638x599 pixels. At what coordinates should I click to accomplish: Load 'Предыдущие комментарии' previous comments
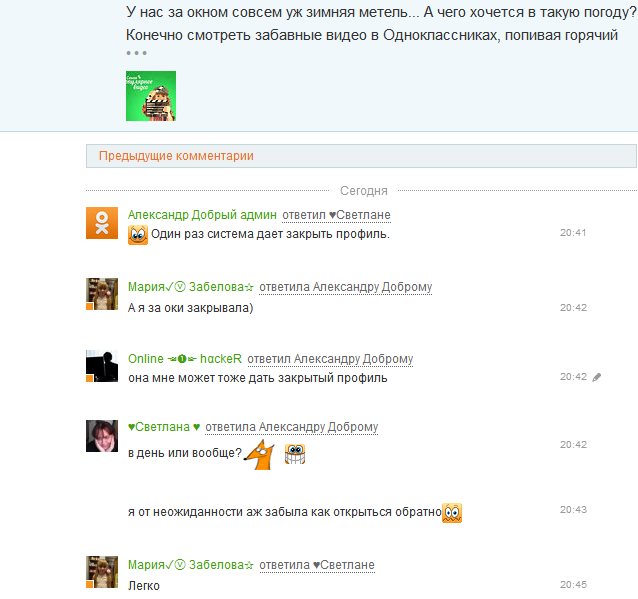point(361,156)
